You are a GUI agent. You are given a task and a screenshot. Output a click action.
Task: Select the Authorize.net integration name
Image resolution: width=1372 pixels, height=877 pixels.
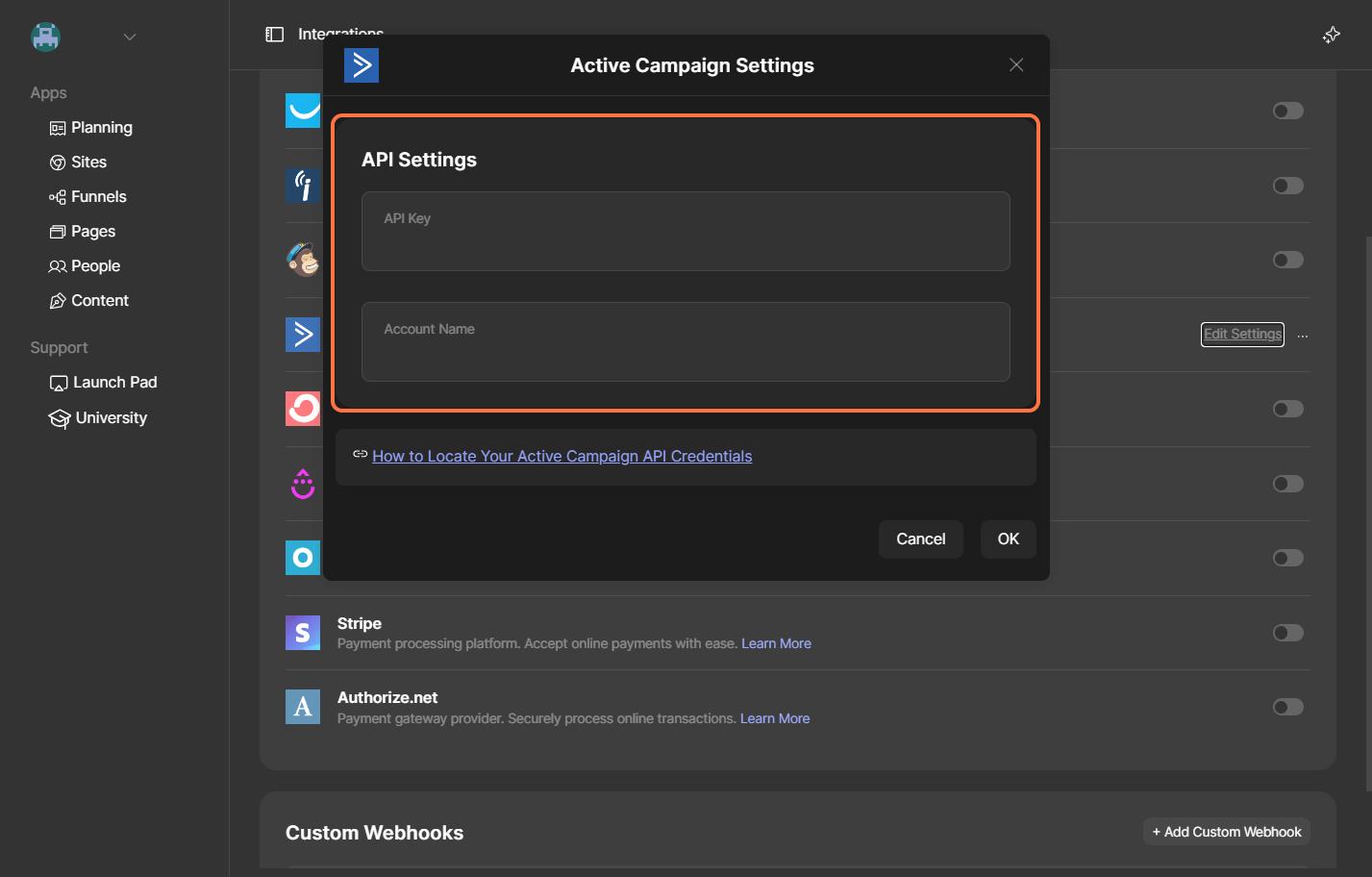387,697
